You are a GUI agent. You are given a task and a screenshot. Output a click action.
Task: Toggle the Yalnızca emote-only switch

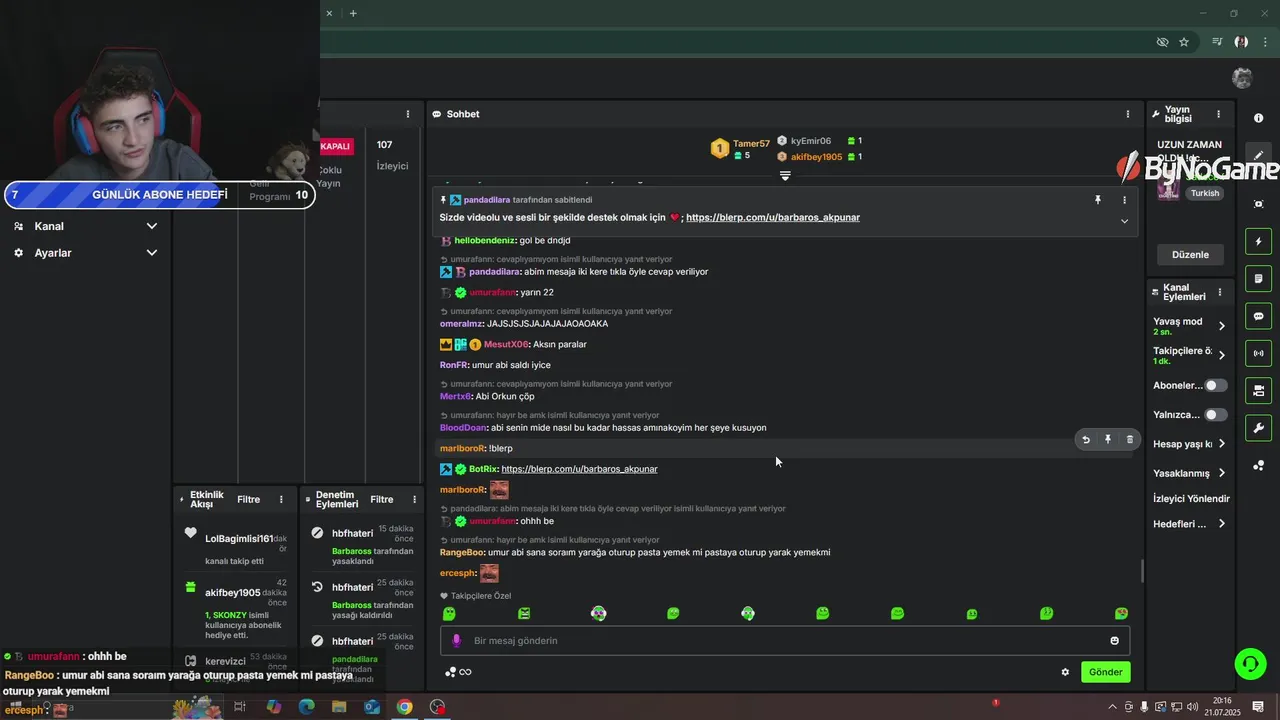[1215, 414]
